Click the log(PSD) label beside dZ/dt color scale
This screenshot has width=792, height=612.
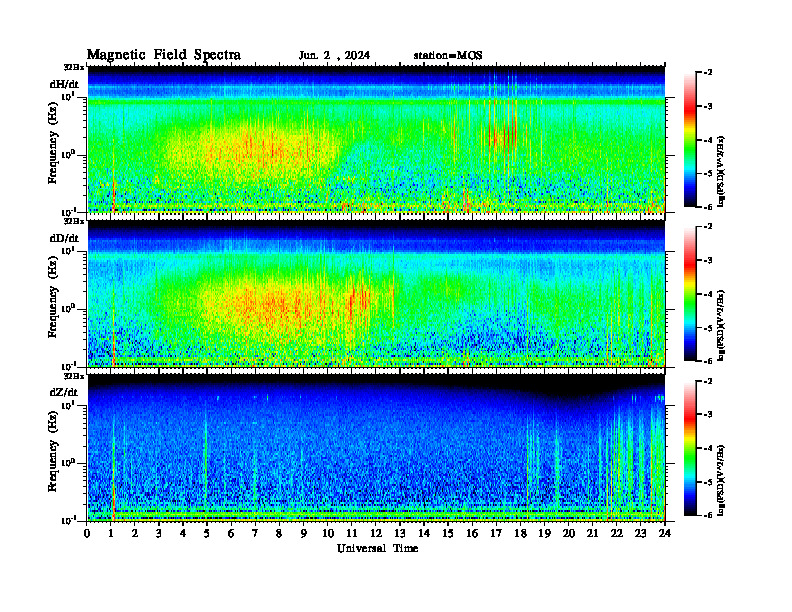tap(721, 480)
